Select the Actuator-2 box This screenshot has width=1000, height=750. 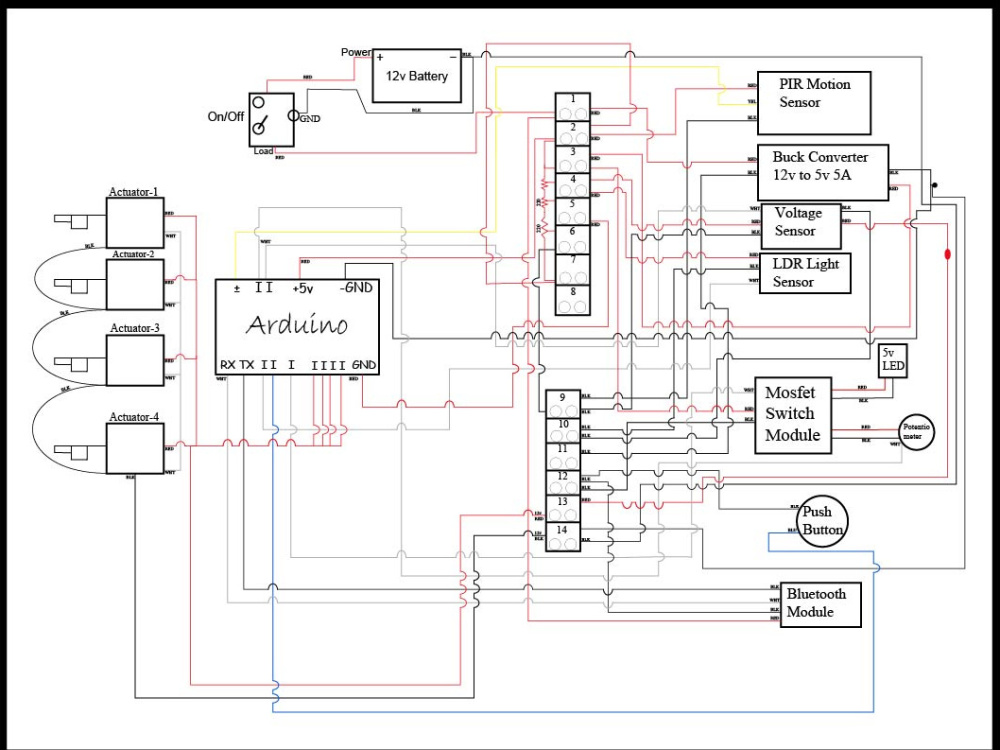[135, 284]
